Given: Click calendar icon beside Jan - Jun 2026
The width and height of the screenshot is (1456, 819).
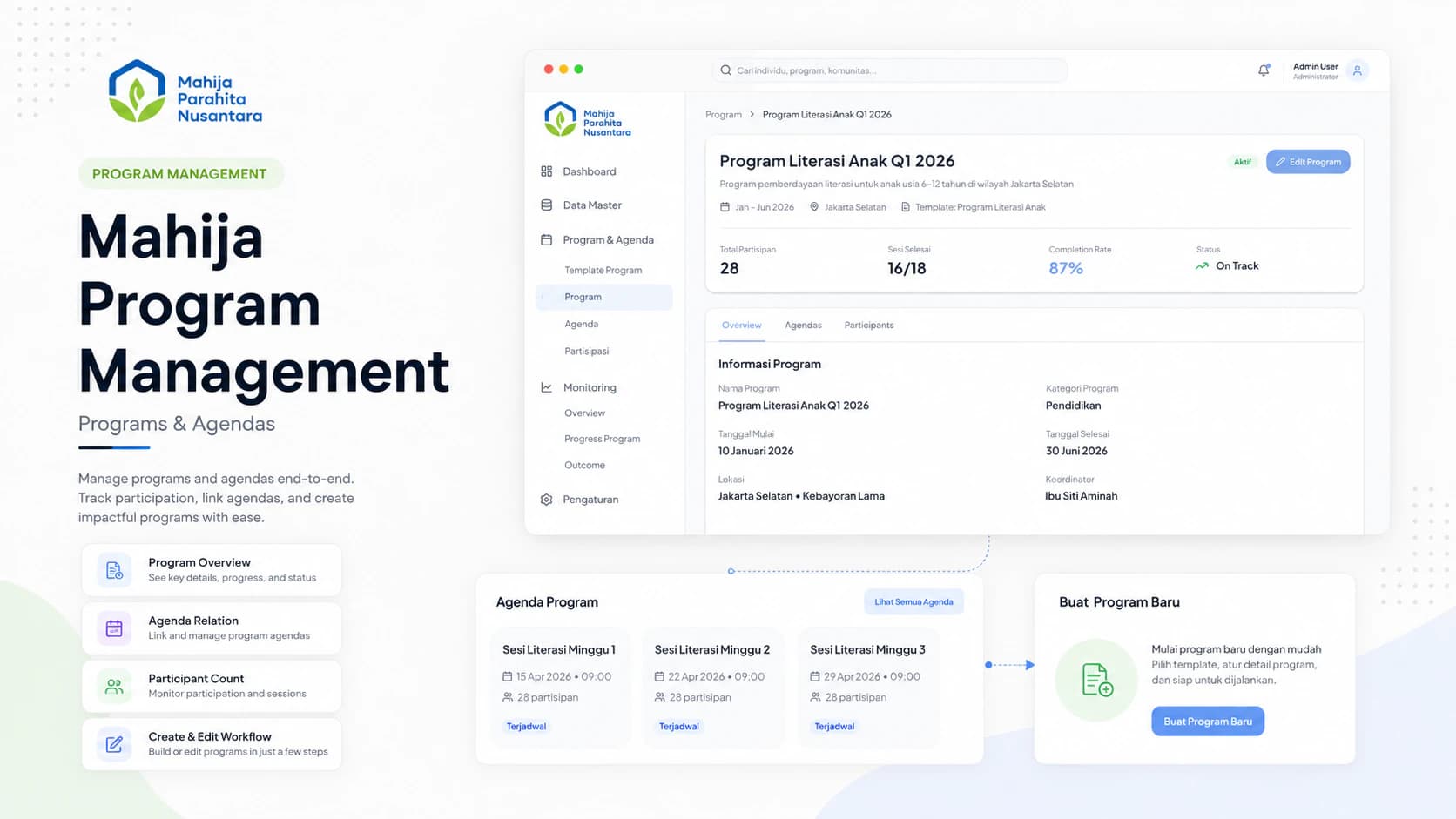Looking at the screenshot, I should (x=725, y=207).
